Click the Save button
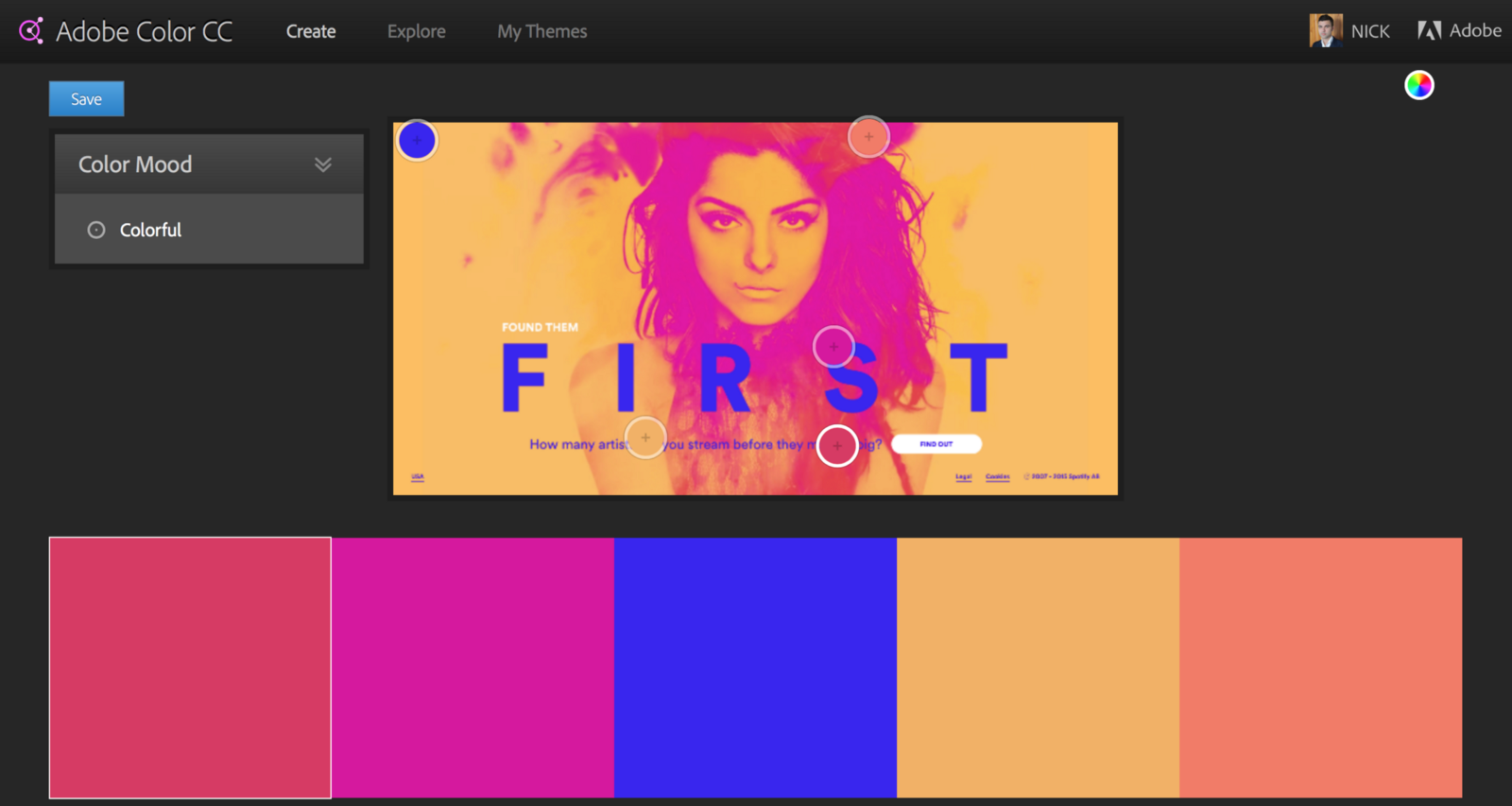 [x=86, y=98]
